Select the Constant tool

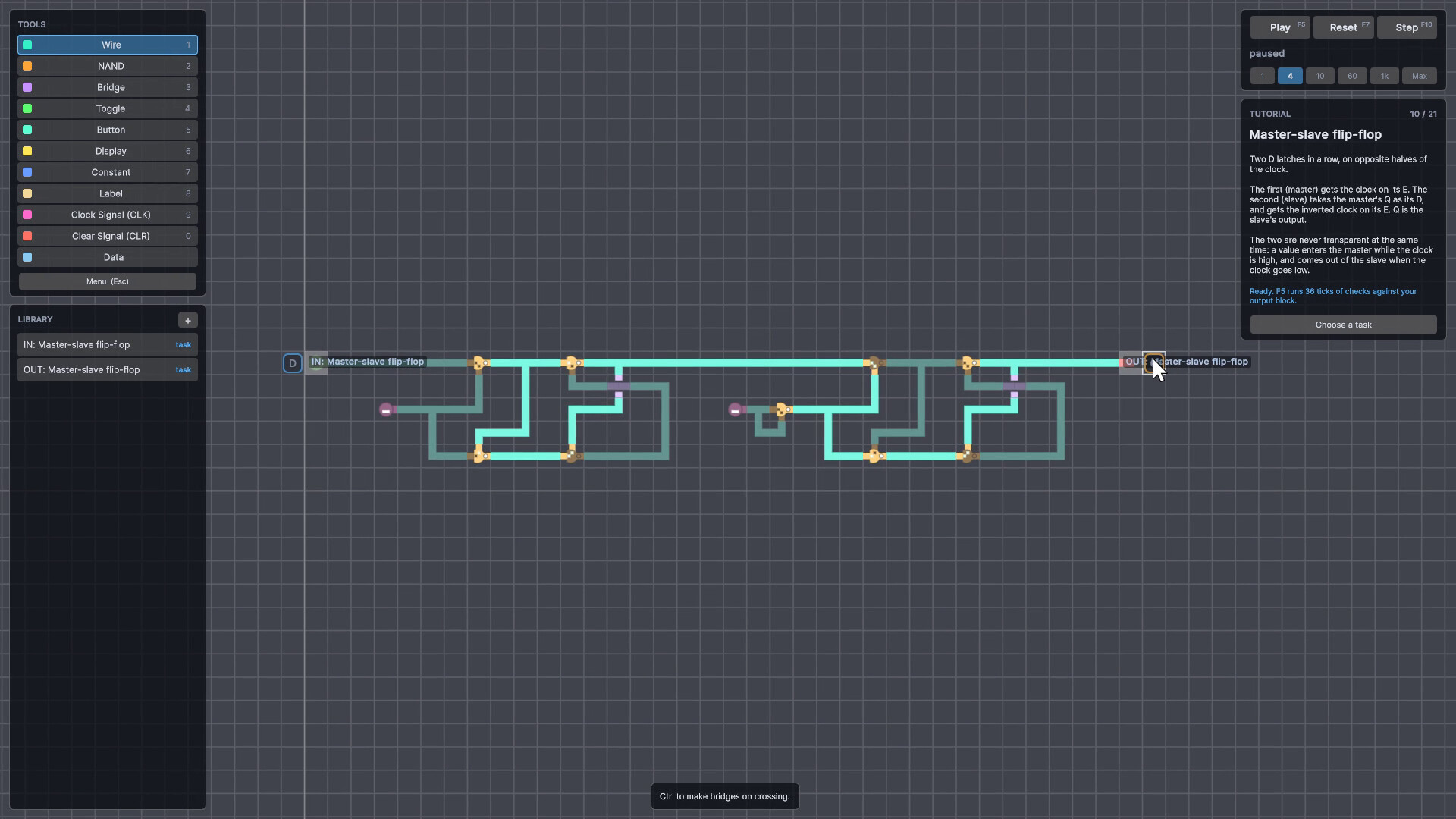tap(108, 172)
